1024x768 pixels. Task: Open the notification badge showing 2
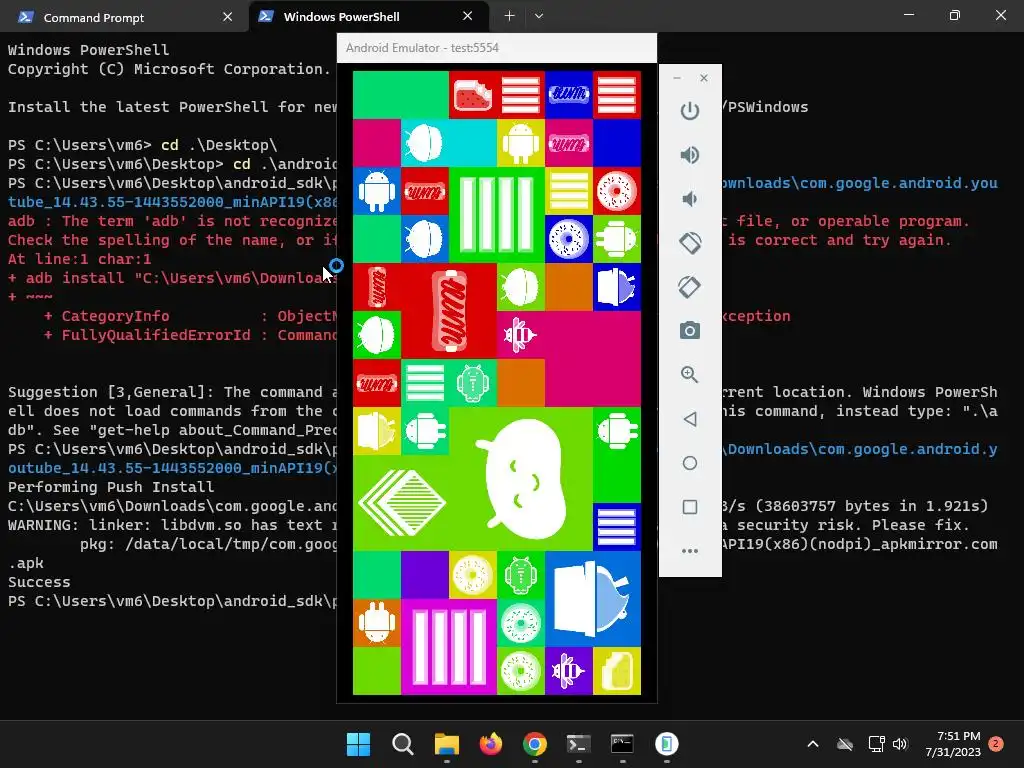tap(996, 744)
